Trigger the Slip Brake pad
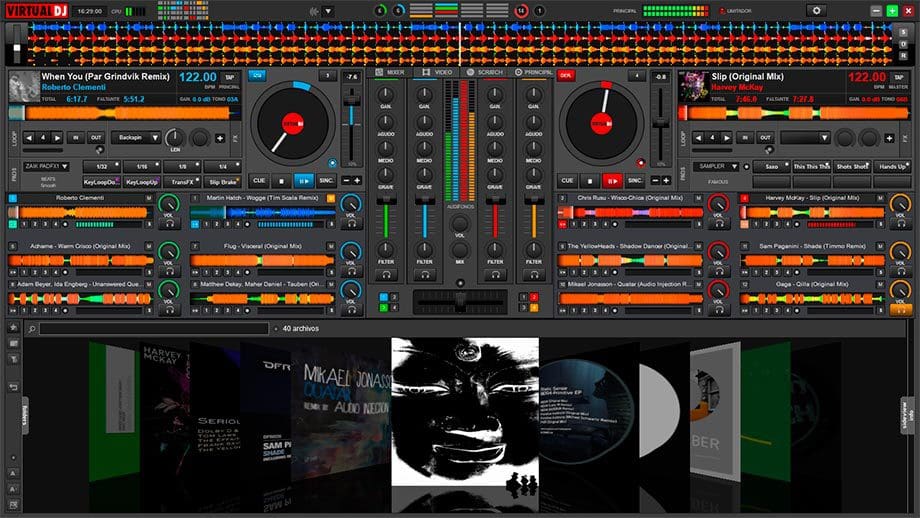The image size is (920, 518). [223, 182]
